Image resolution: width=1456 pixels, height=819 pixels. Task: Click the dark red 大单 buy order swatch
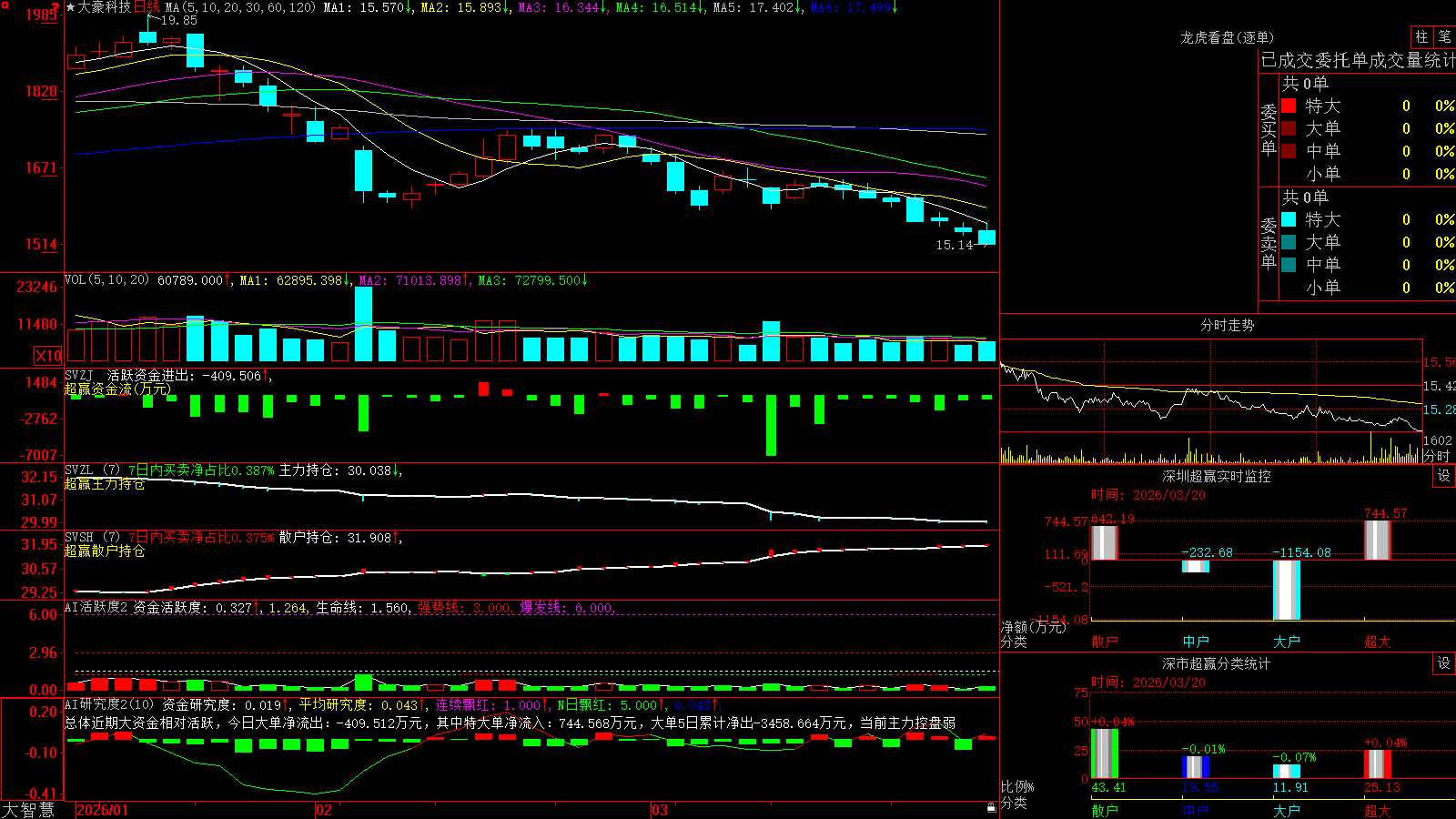point(1289,128)
